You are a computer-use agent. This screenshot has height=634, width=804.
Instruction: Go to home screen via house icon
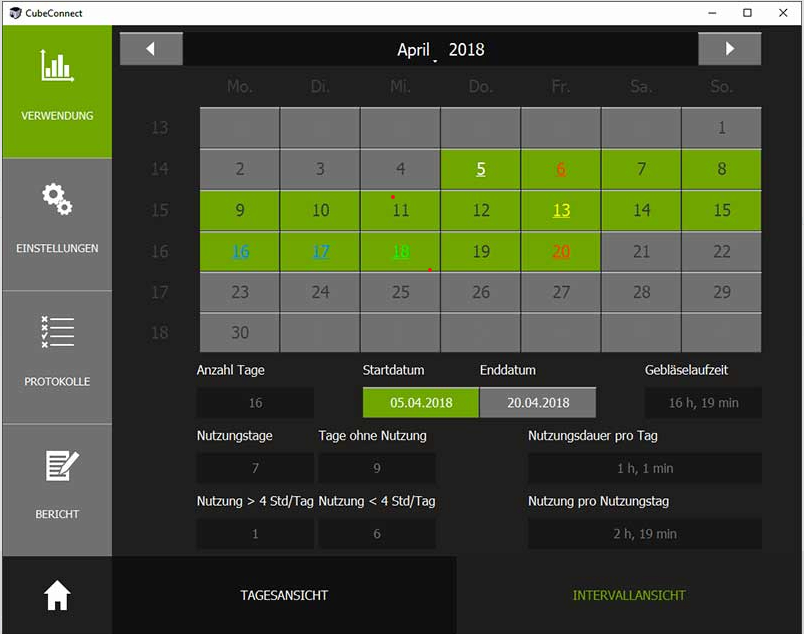(x=57, y=595)
